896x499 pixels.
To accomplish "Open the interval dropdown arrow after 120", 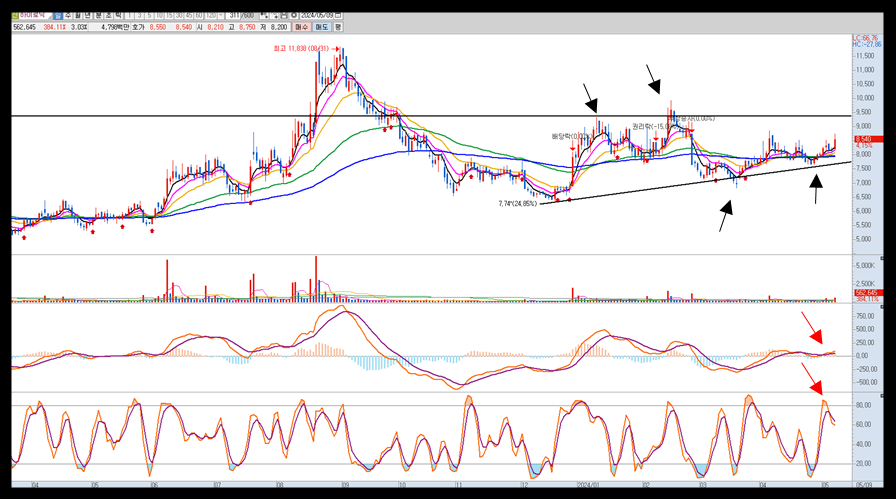I will (221, 15).
